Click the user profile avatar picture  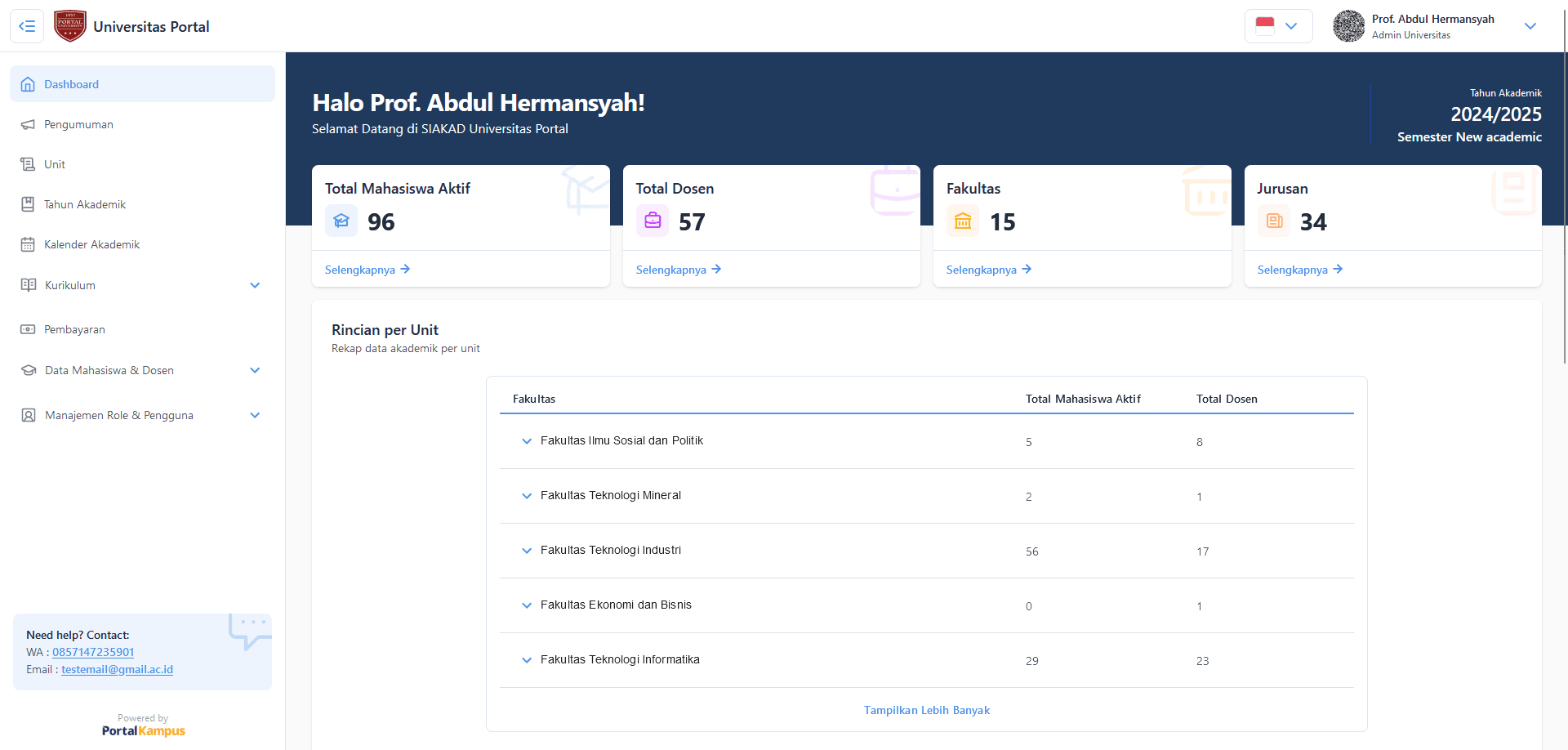click(1348, 26)
